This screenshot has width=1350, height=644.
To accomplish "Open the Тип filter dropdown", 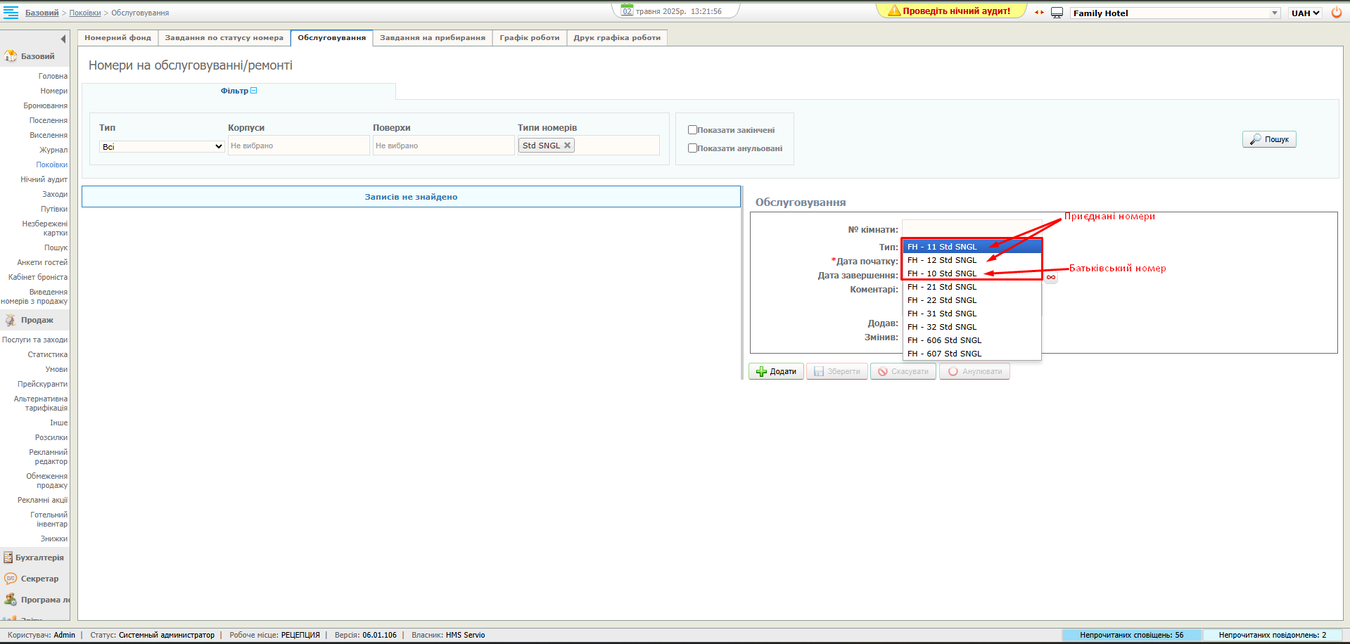I will [162, 146].
